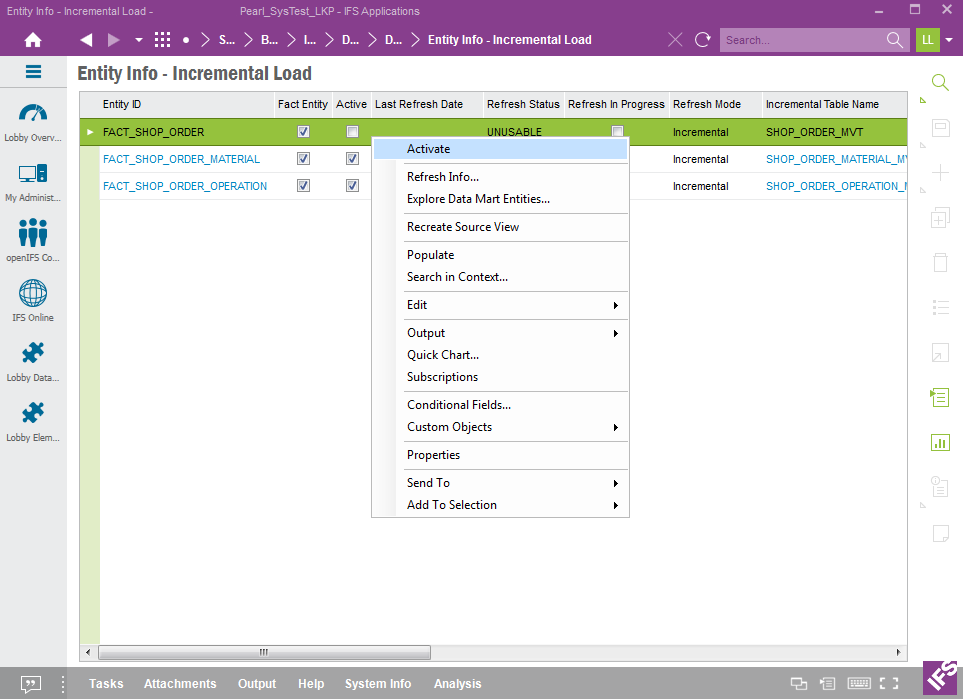Toggle the hamburger navigation menu
The height and width of the screenshot is (699, 963).
tap(33, 72)
